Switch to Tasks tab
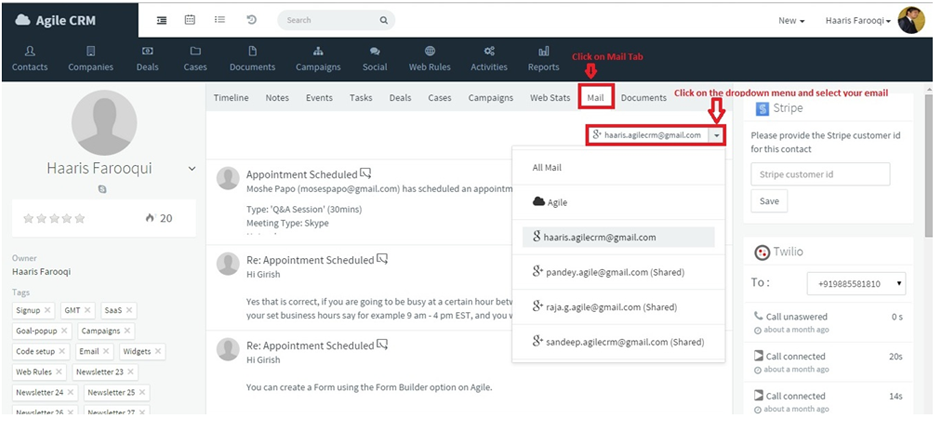The image size is (936, 432). click(x=361, y=97)
